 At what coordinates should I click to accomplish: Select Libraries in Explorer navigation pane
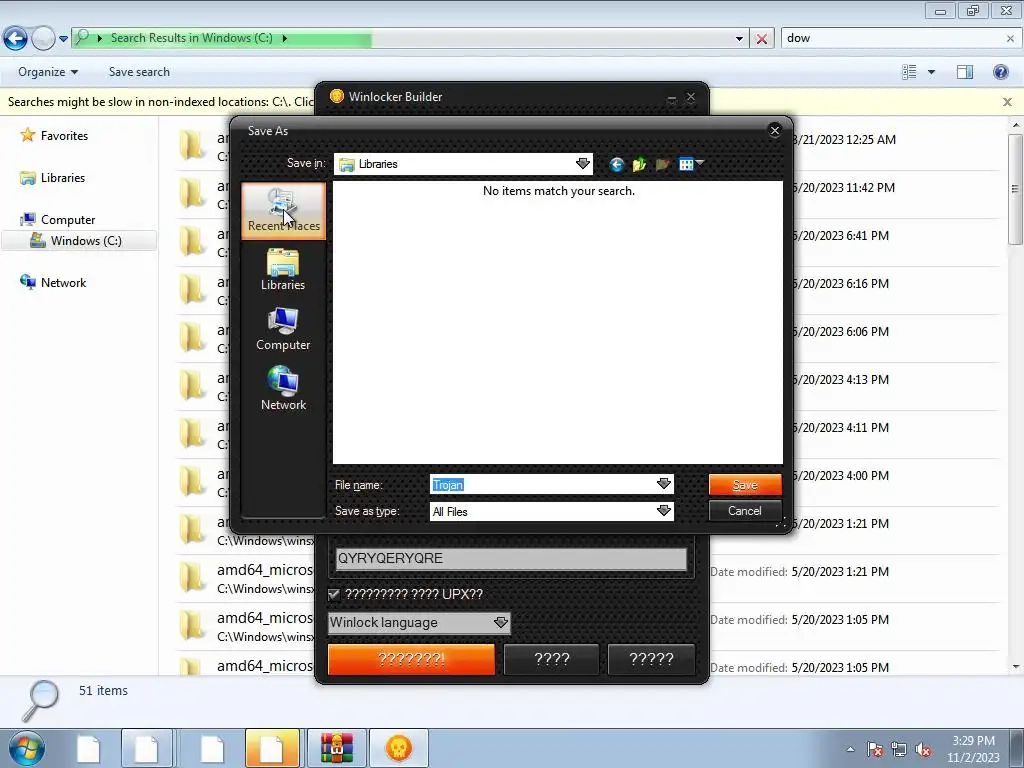63,178
